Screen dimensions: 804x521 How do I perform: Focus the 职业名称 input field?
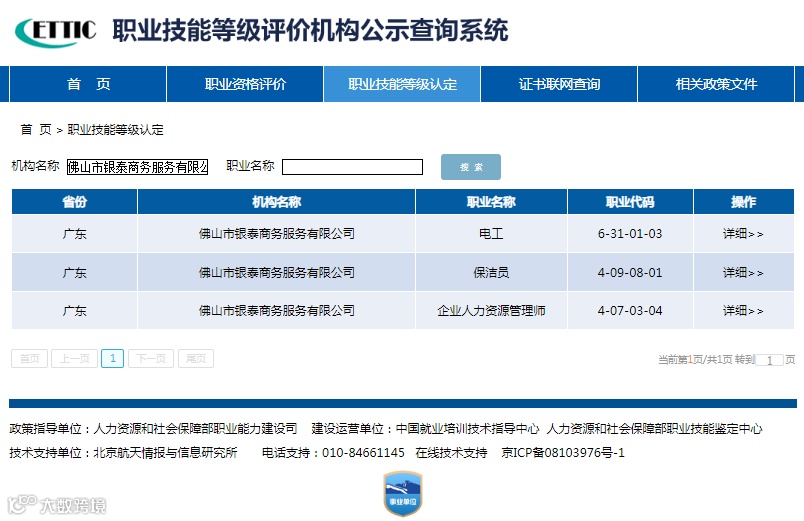(352, 167)
